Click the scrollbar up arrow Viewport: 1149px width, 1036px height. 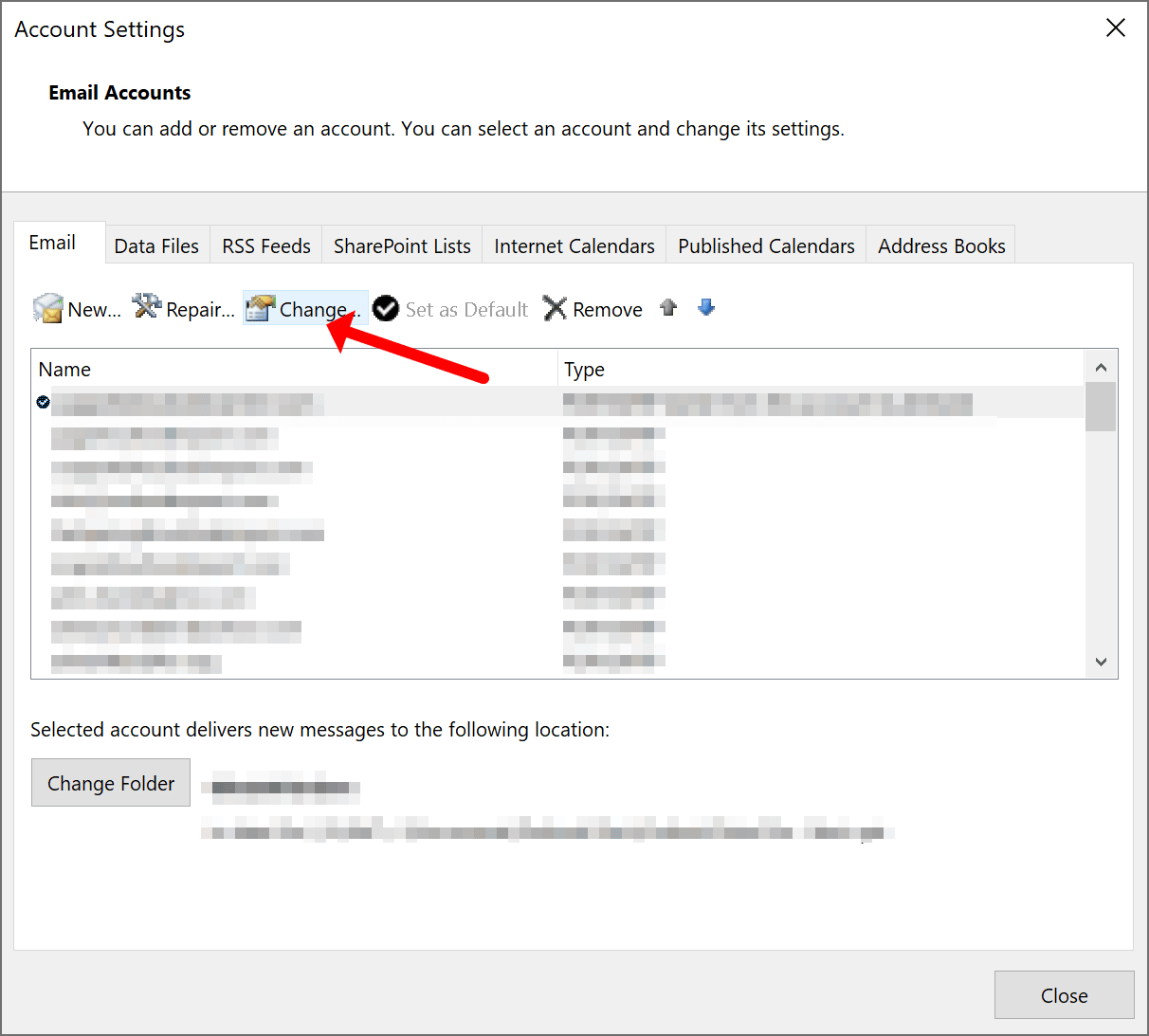1101,367
